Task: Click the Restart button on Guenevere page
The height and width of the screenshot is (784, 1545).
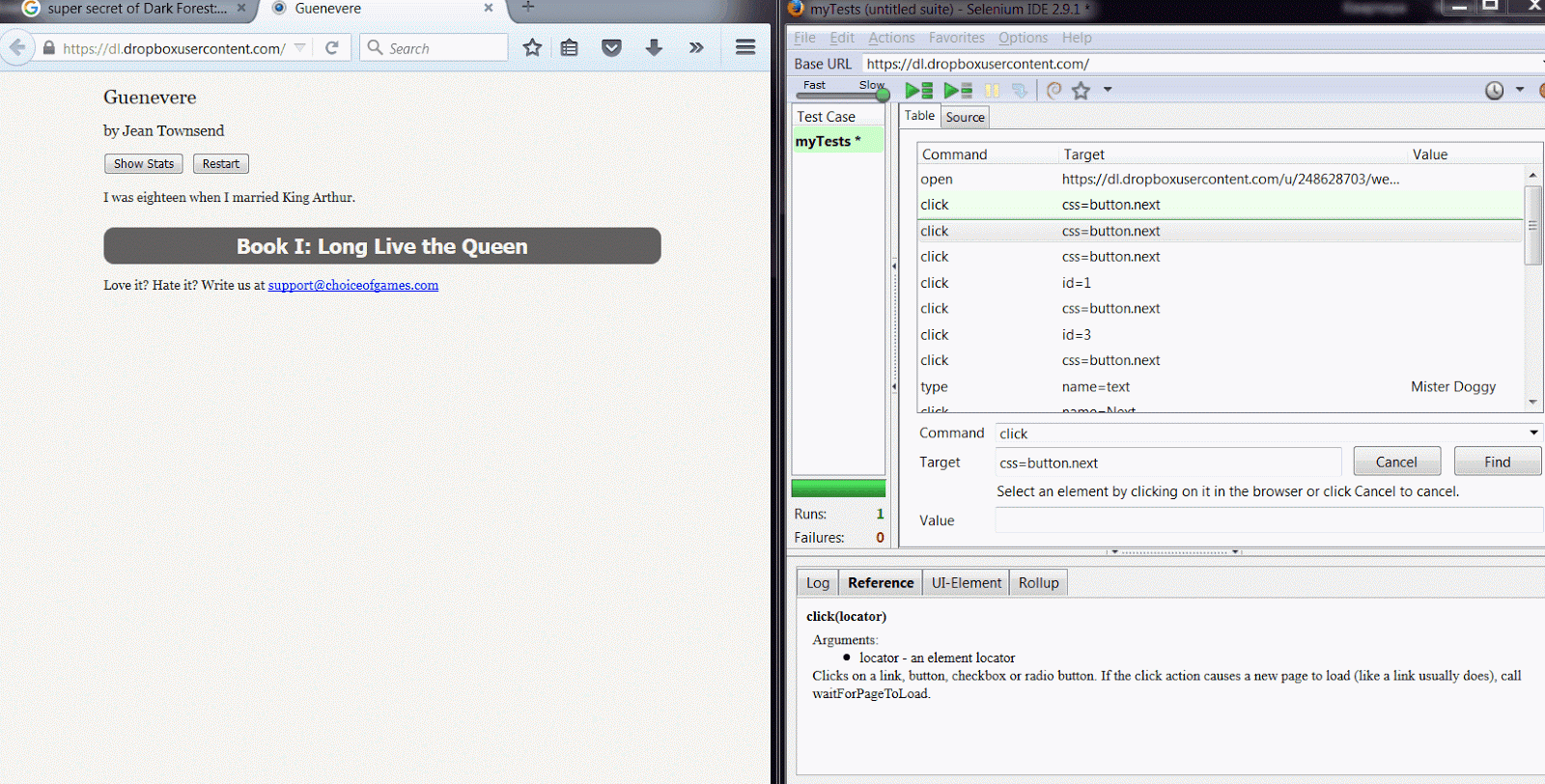Action: coord(221,164)
